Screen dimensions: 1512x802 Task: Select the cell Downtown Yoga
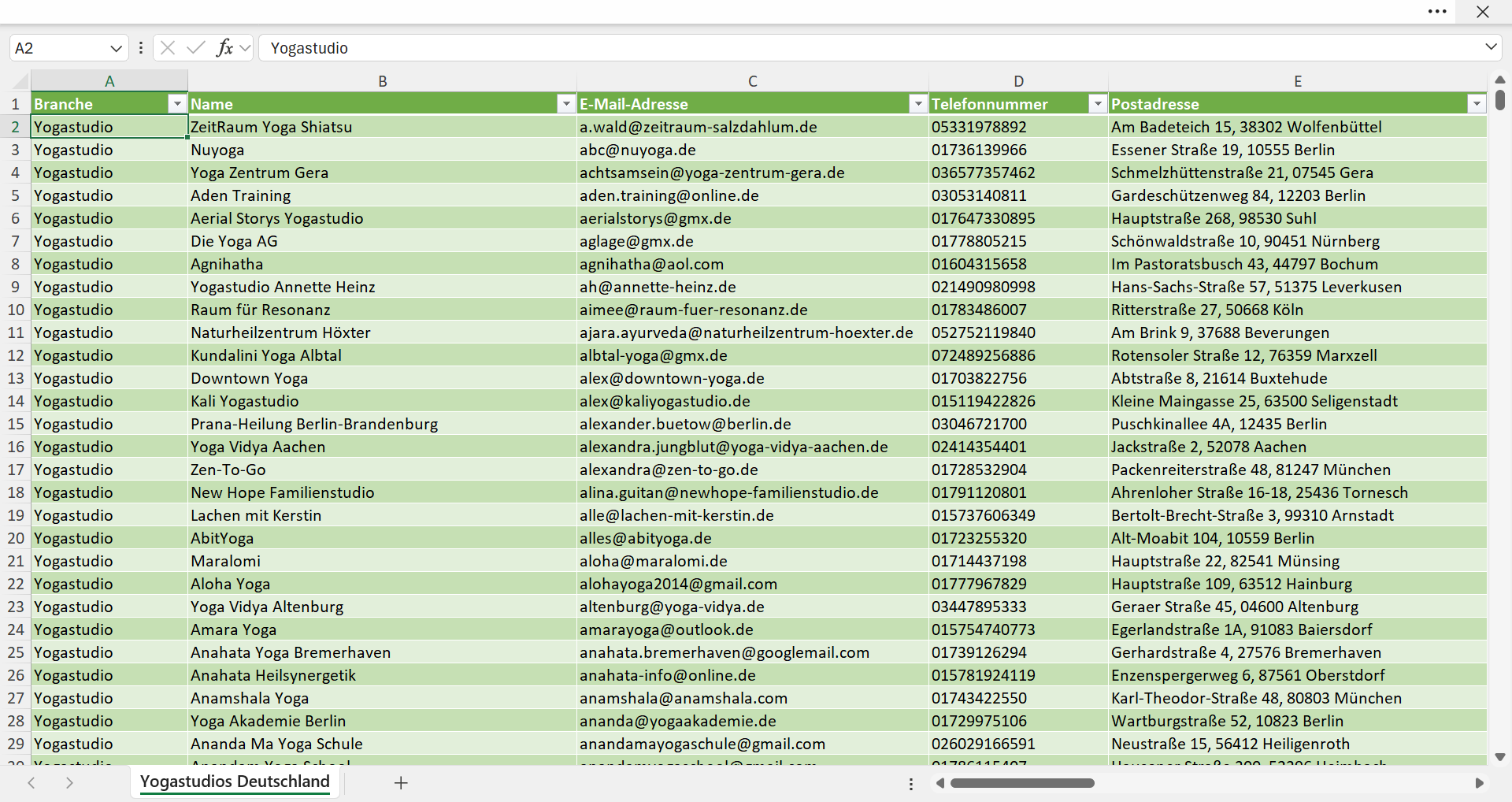tap(383, 378)
